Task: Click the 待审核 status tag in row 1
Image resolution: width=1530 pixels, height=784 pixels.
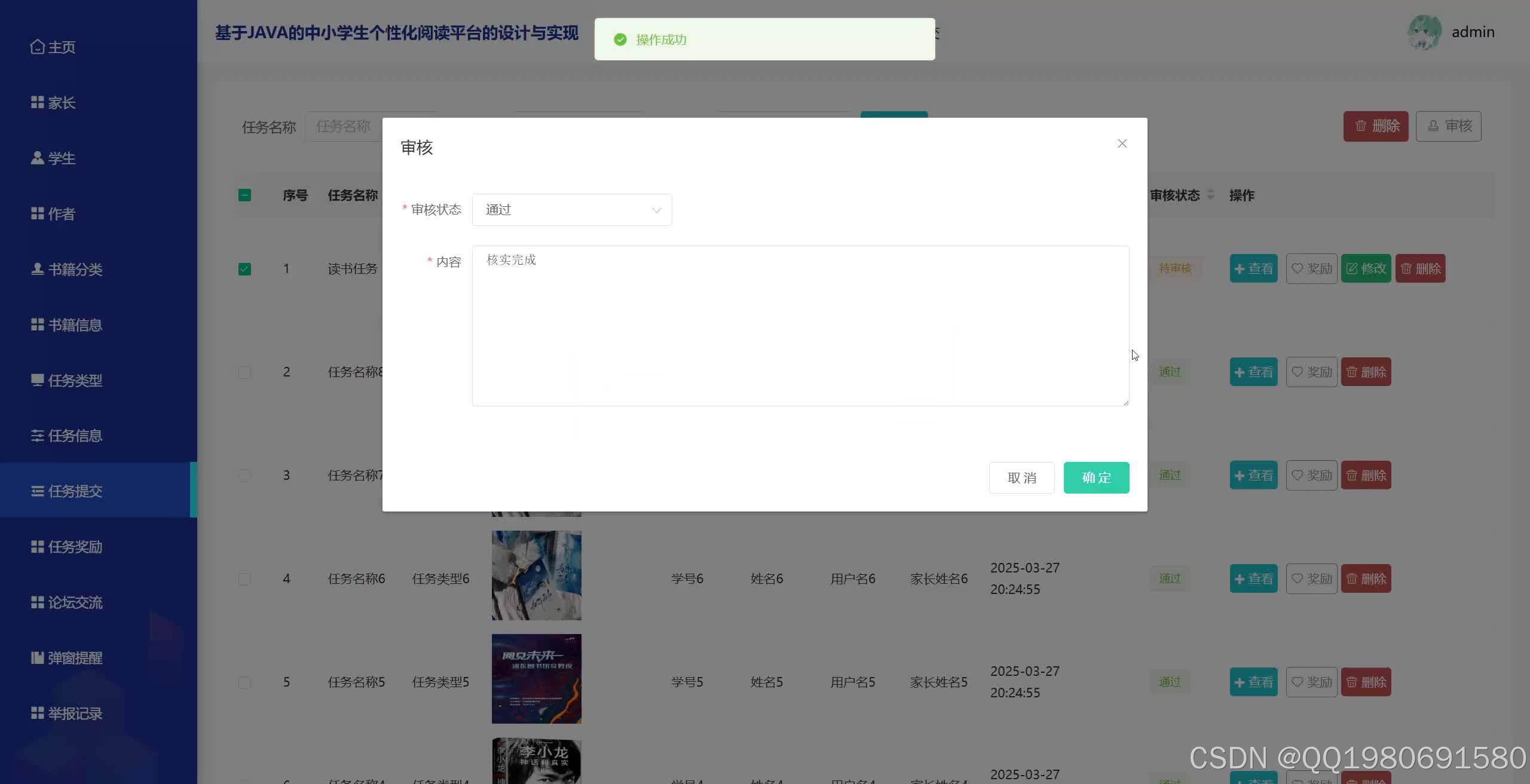Action: pyautogui.click(x=1175, y=269)
